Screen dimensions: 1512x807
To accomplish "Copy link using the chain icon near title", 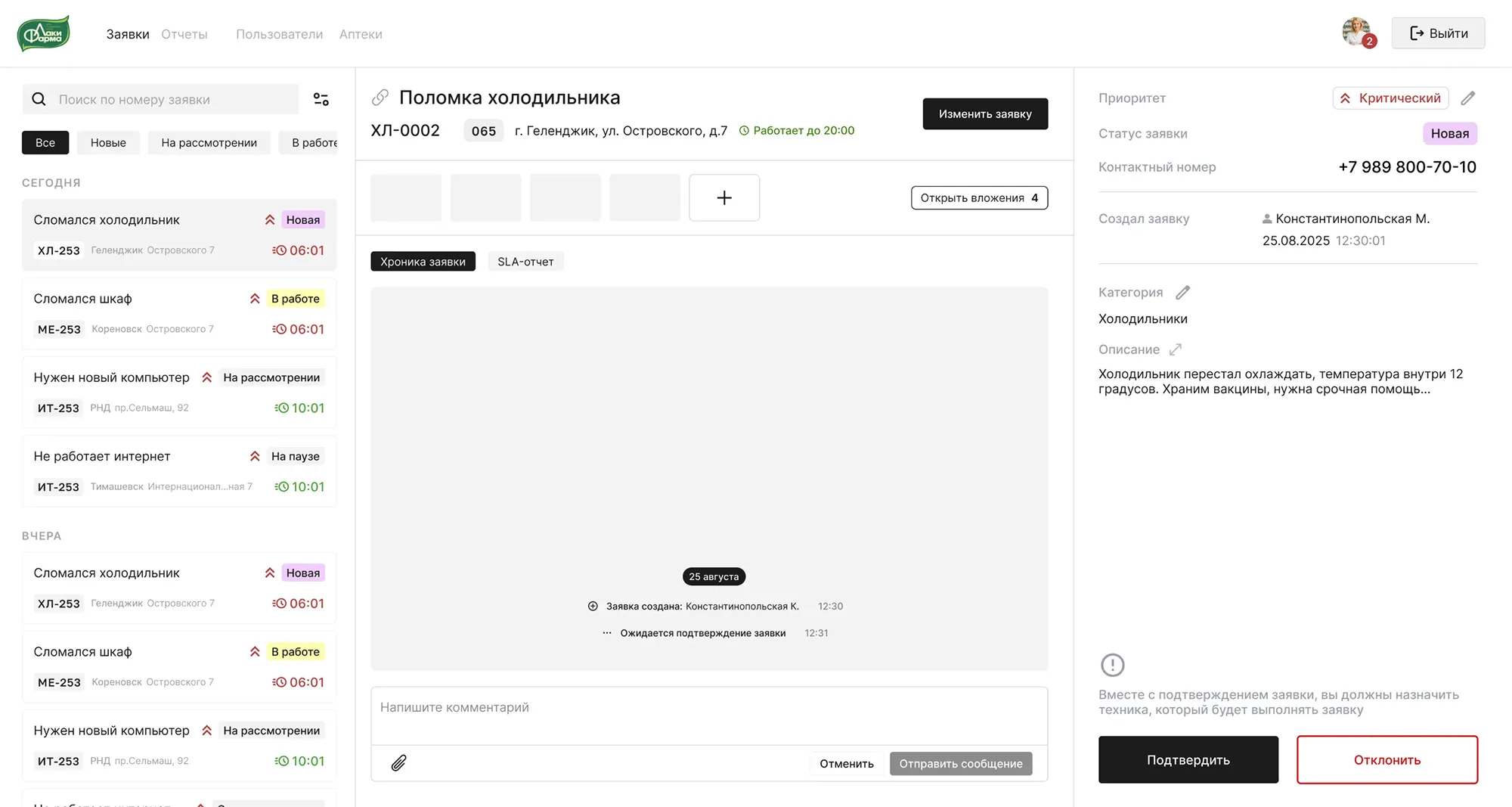I will [x=380, y=97].
